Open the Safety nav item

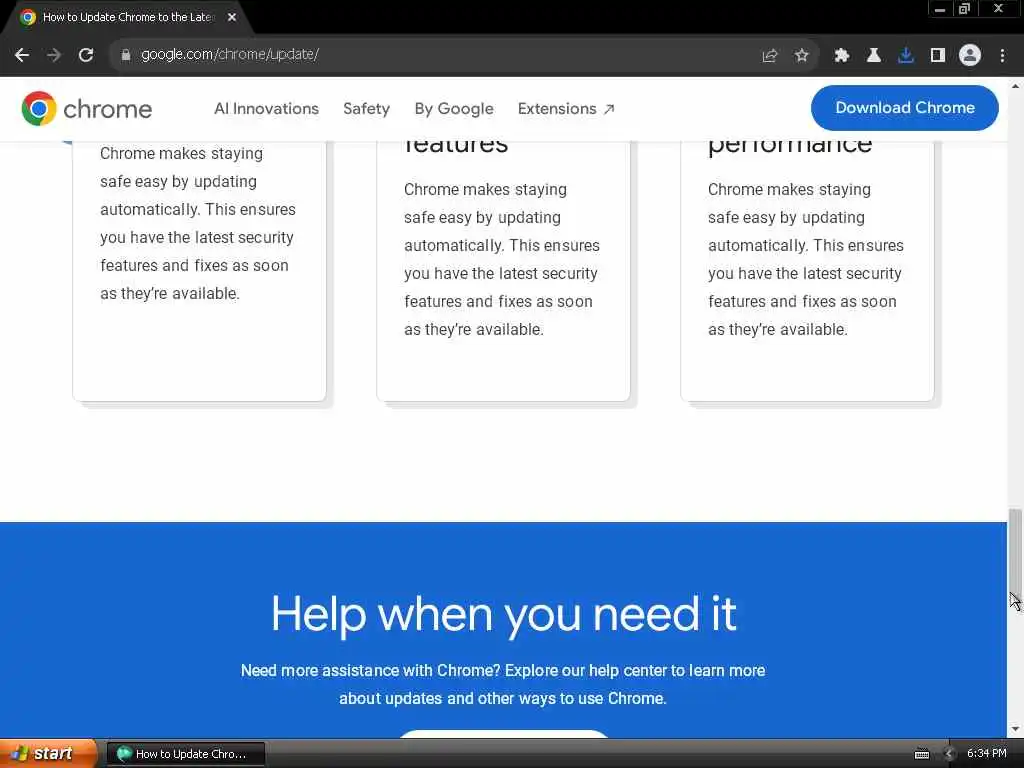tap(366, 108)
